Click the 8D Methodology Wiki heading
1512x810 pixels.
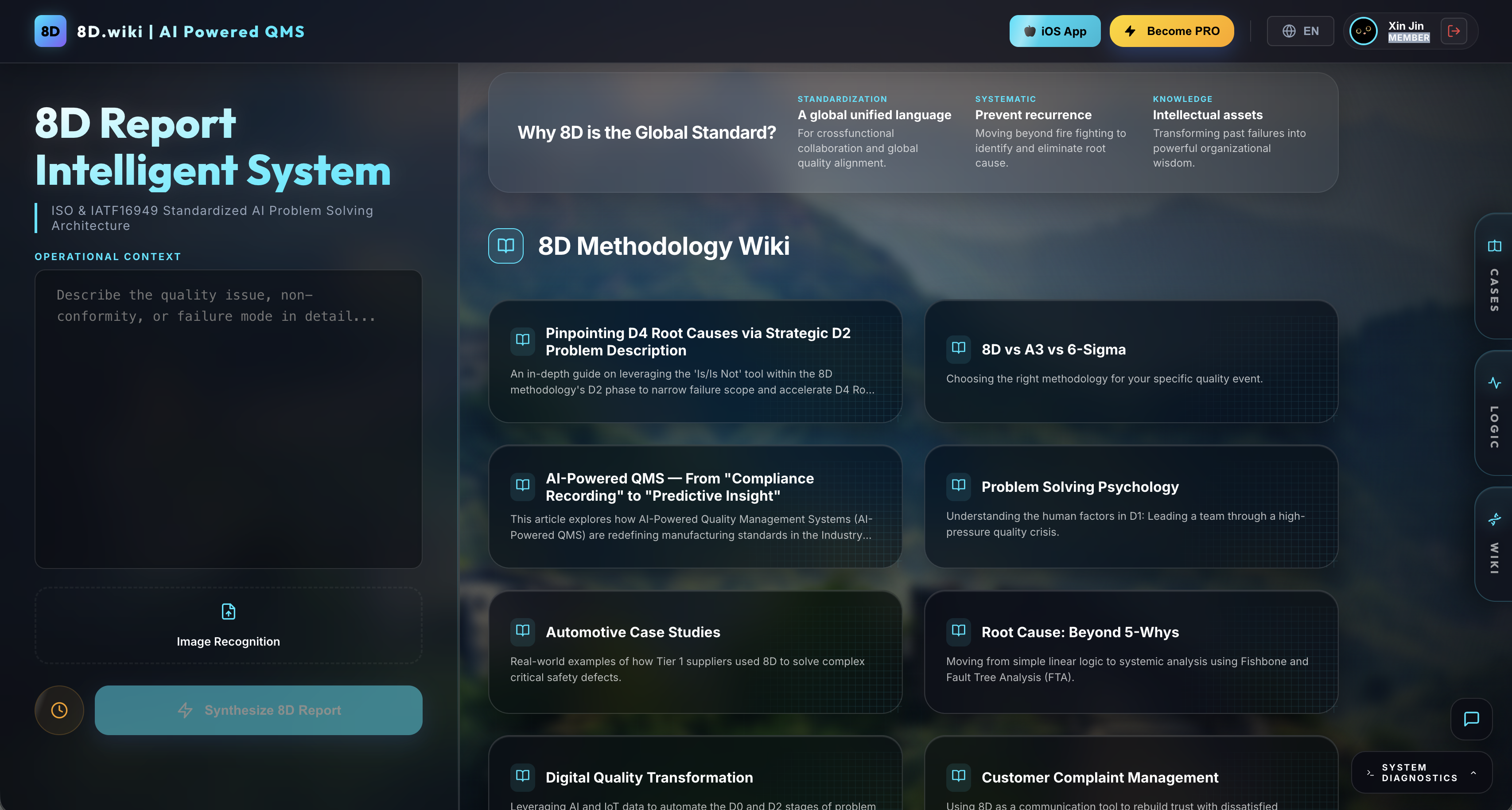coord(664,246)
